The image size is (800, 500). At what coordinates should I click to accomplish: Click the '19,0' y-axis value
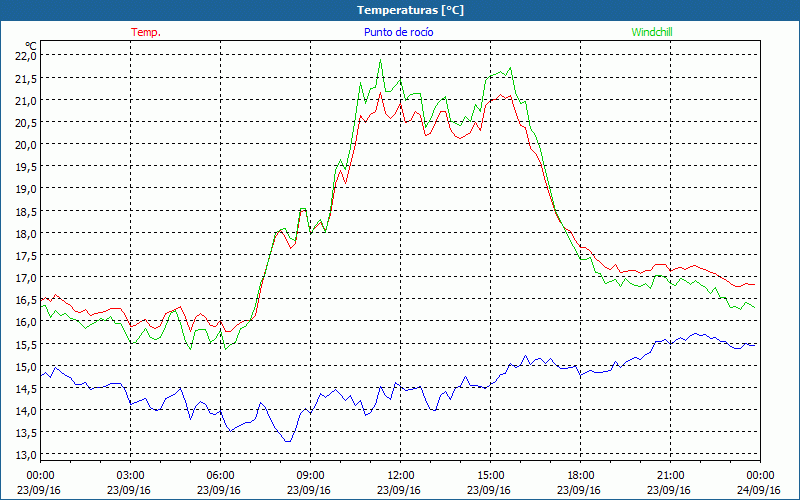point(26,189)
